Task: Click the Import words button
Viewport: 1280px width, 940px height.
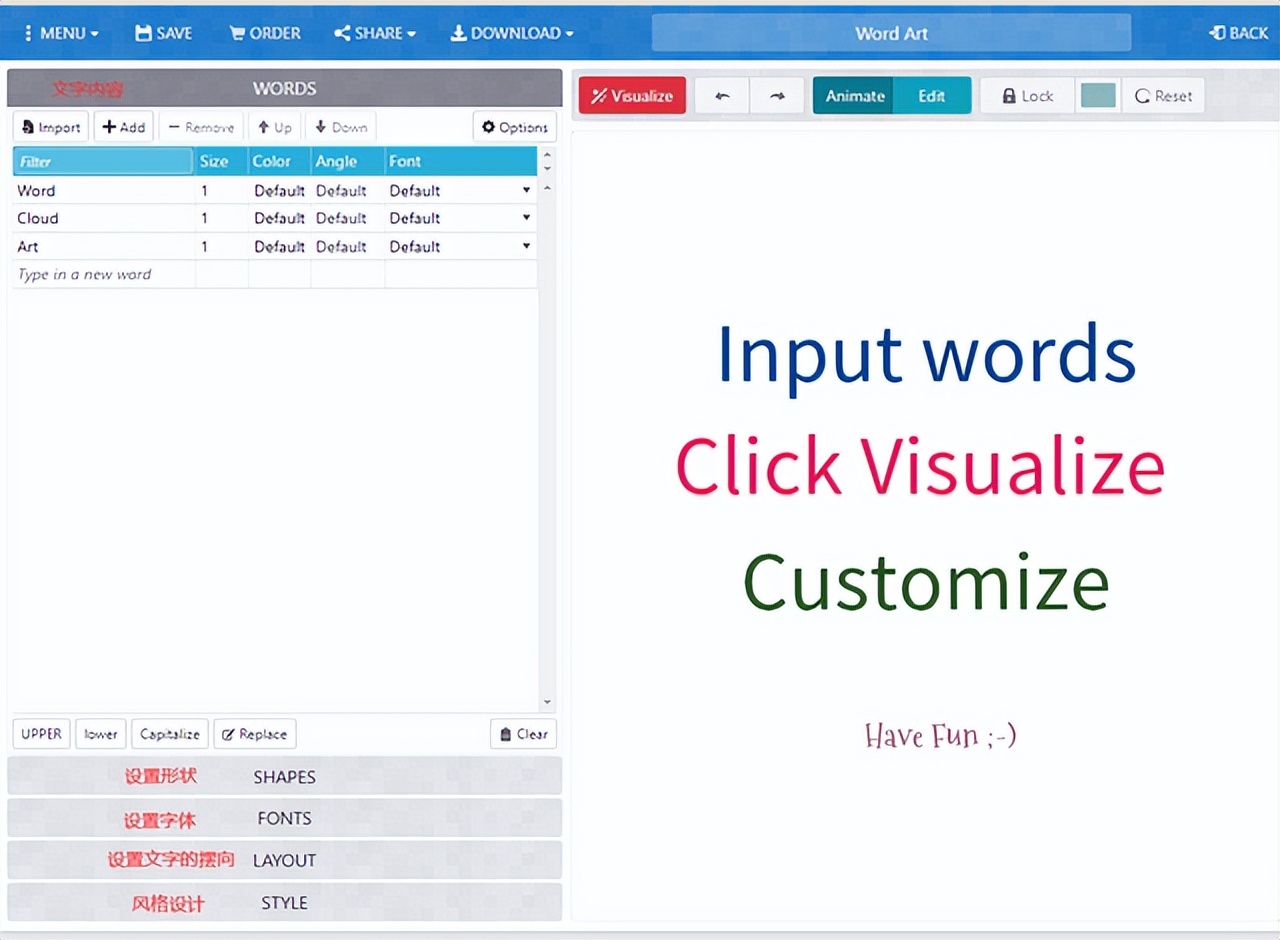Action: point(51,127)
